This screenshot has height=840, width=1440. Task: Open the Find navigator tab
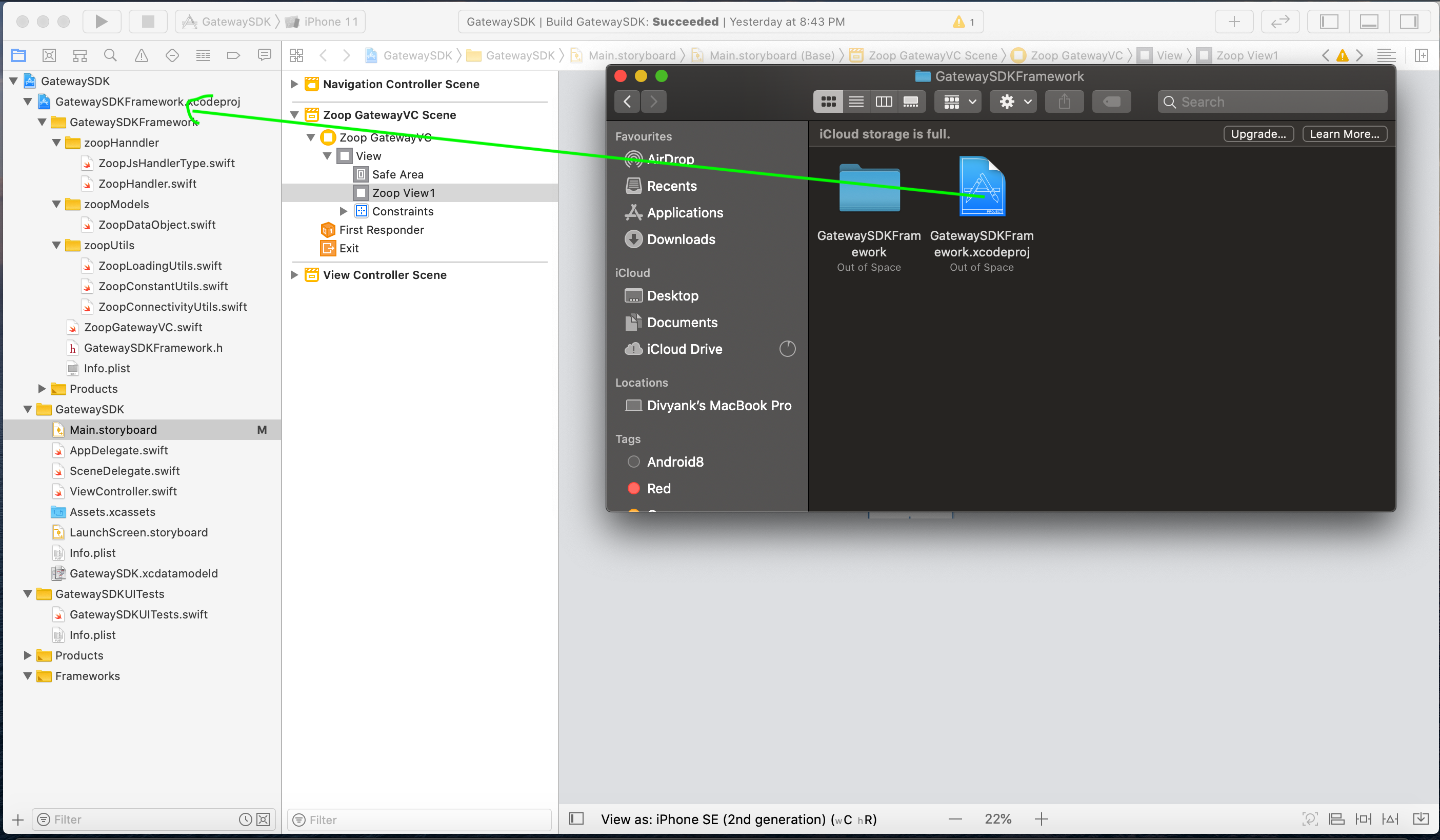pyautogui.click(x=110, y=55)
